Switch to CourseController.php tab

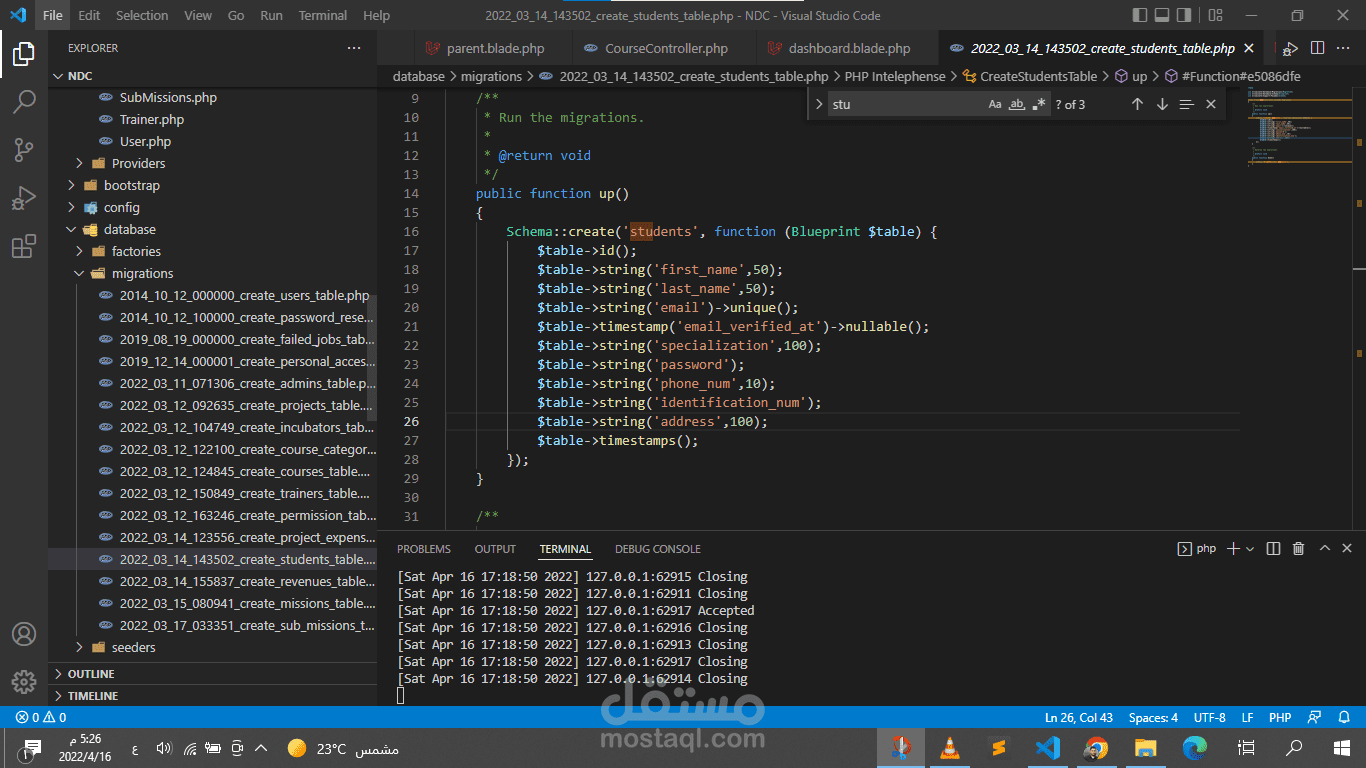tap(666, 48)
